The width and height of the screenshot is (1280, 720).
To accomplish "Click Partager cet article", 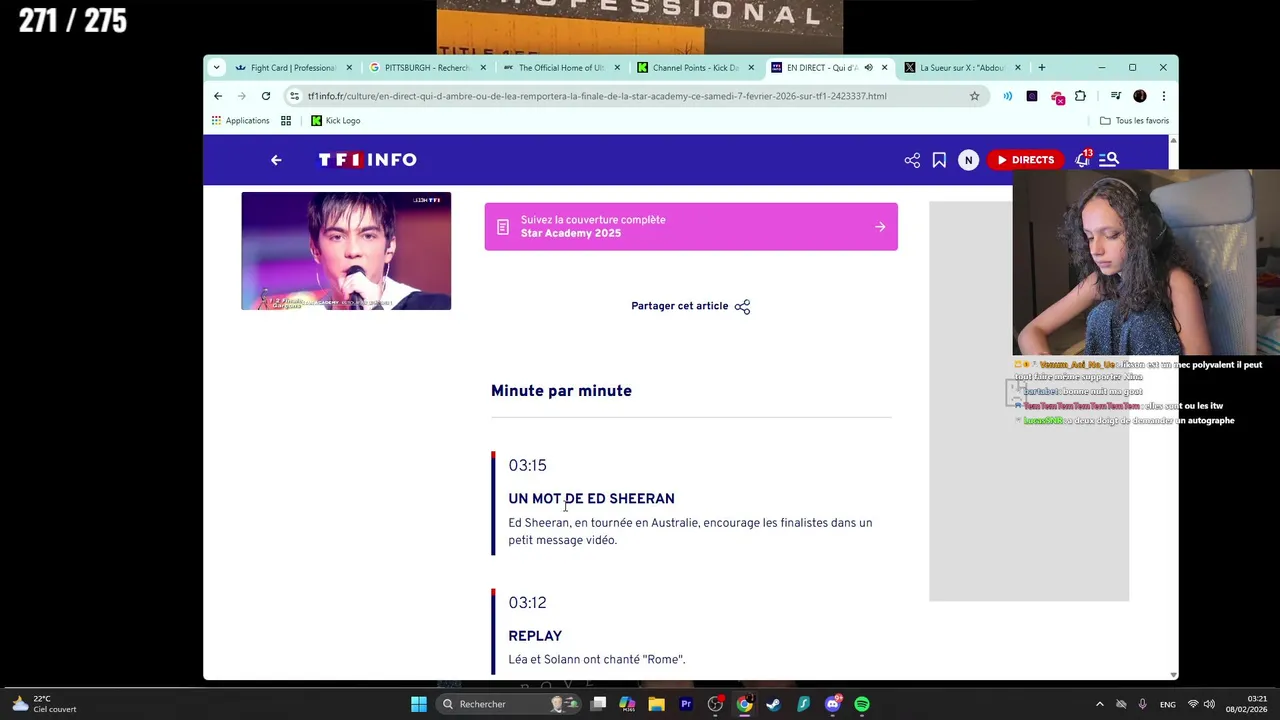I will click(x=679, y=306).
